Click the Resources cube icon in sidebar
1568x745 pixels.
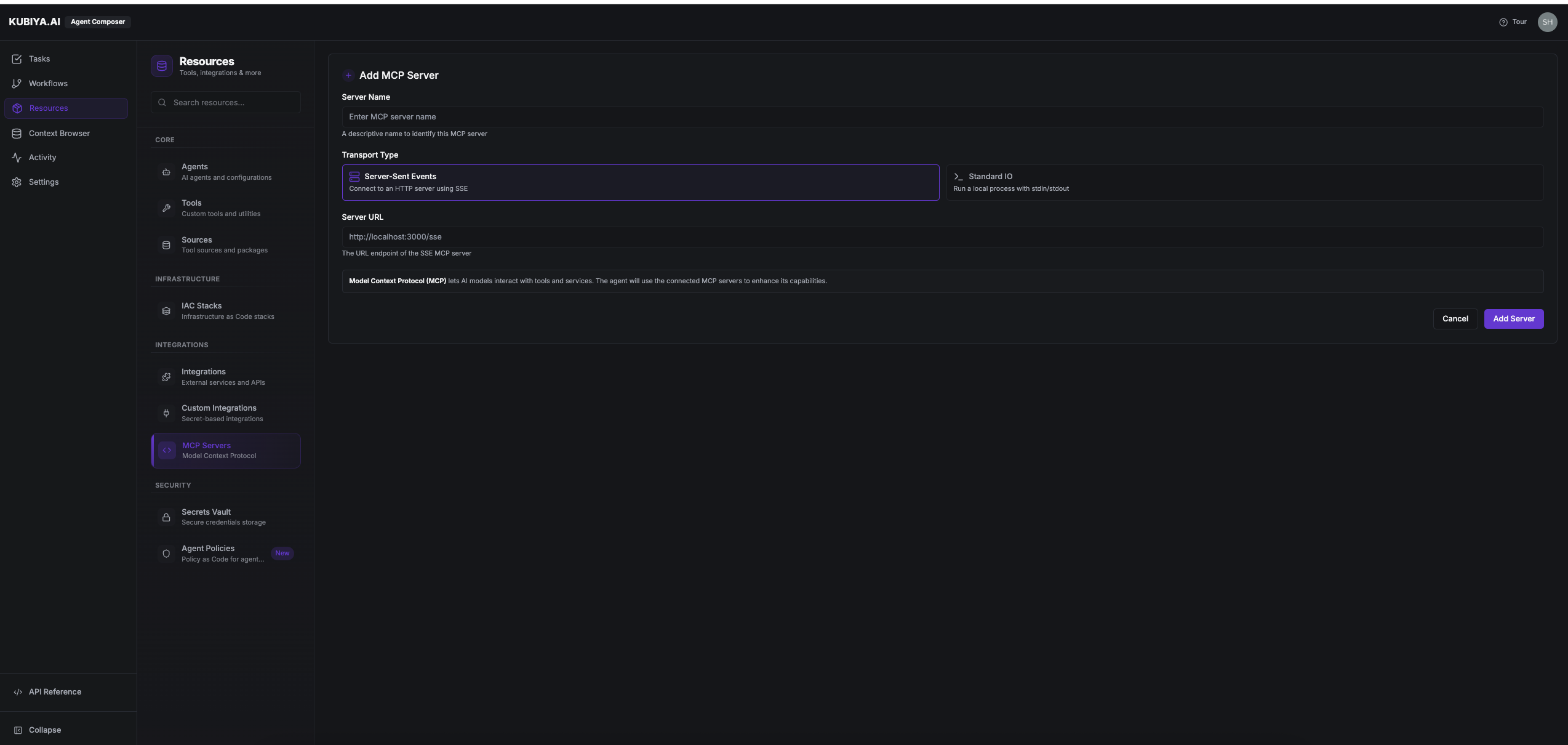(17, 108)
